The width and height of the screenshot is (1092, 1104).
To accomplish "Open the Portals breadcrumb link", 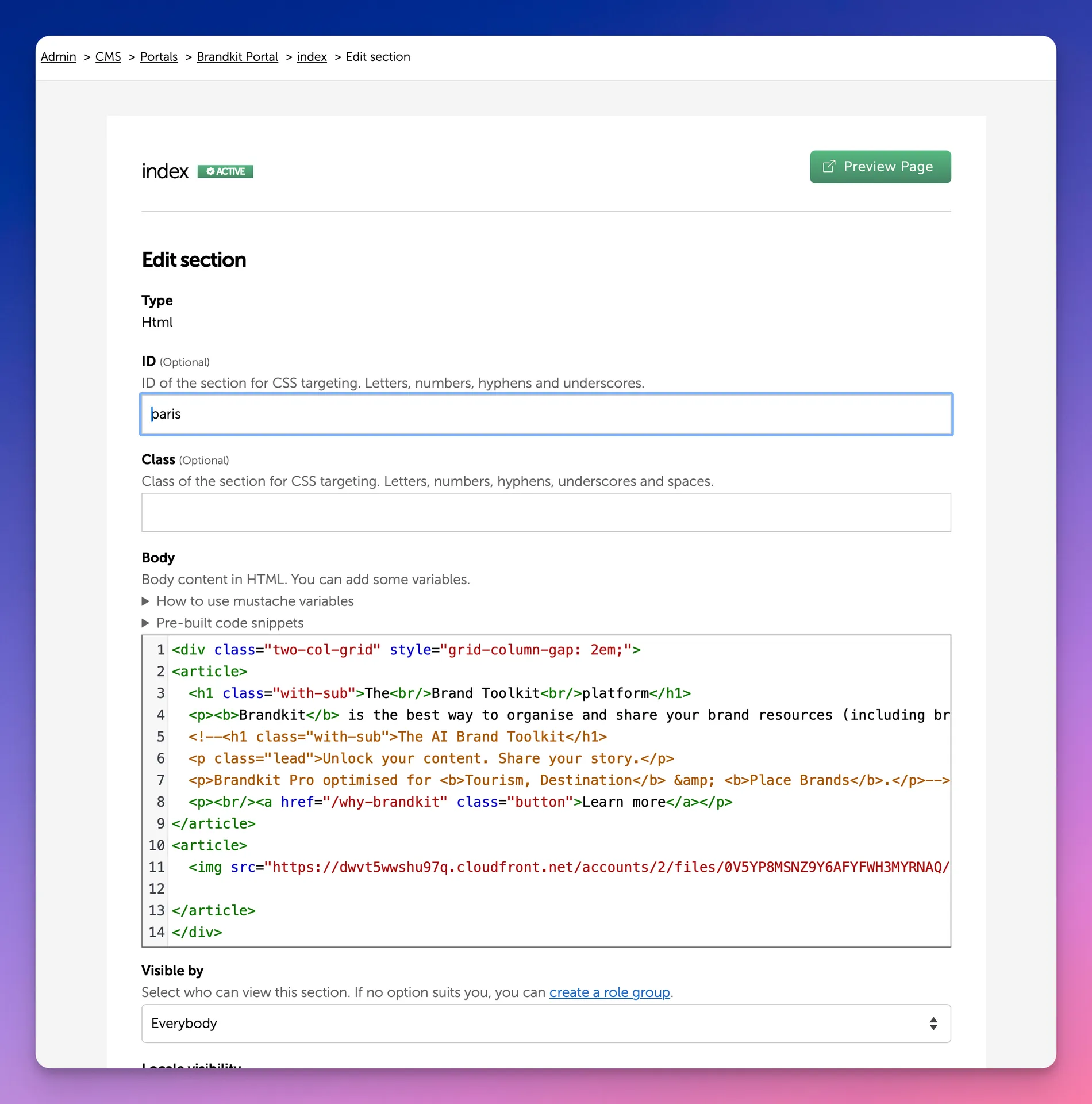I will (x=159, y=57).
